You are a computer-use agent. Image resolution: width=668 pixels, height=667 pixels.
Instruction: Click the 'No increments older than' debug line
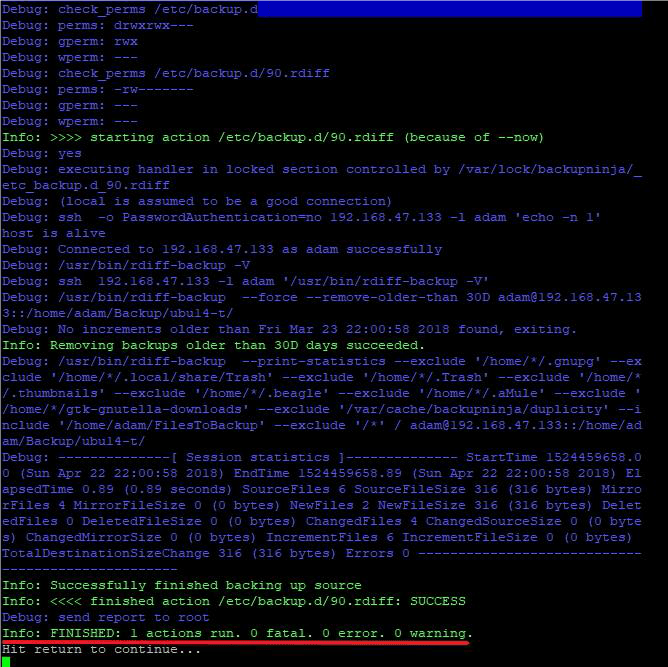coord(289,329)
